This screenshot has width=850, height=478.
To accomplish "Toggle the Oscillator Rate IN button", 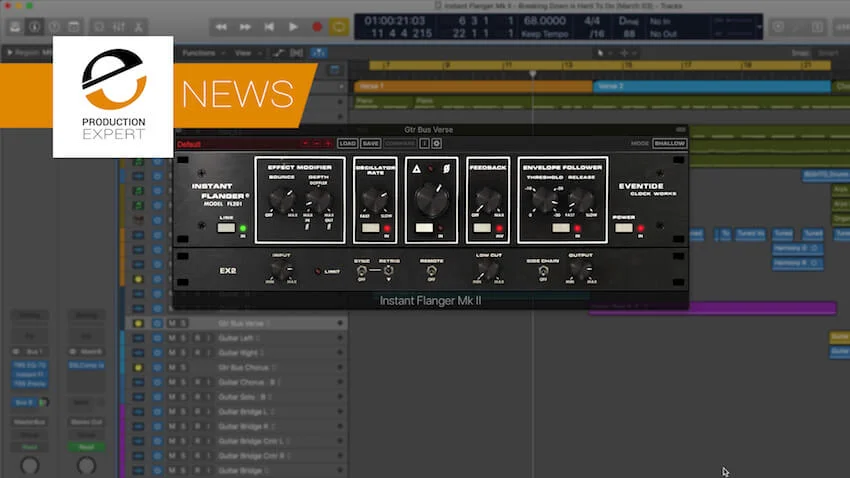I will click(371, 228).
